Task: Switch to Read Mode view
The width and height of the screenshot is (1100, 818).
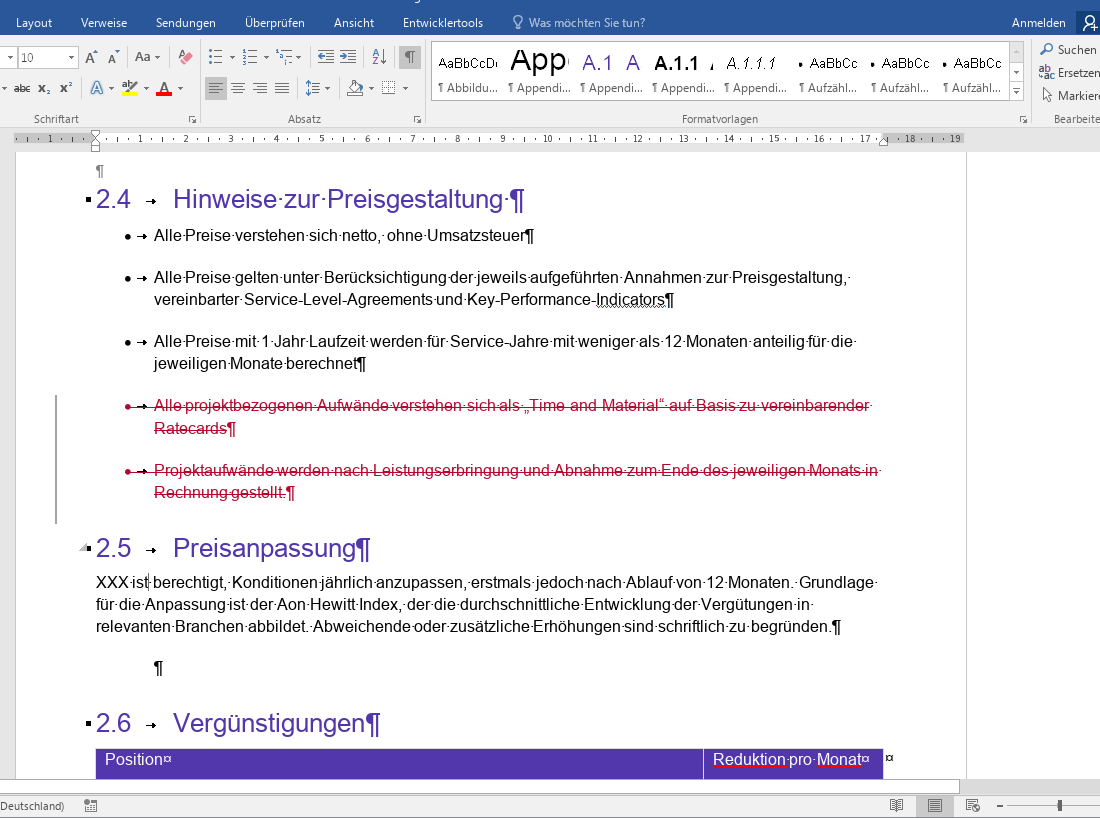Action: pos(896,805)
